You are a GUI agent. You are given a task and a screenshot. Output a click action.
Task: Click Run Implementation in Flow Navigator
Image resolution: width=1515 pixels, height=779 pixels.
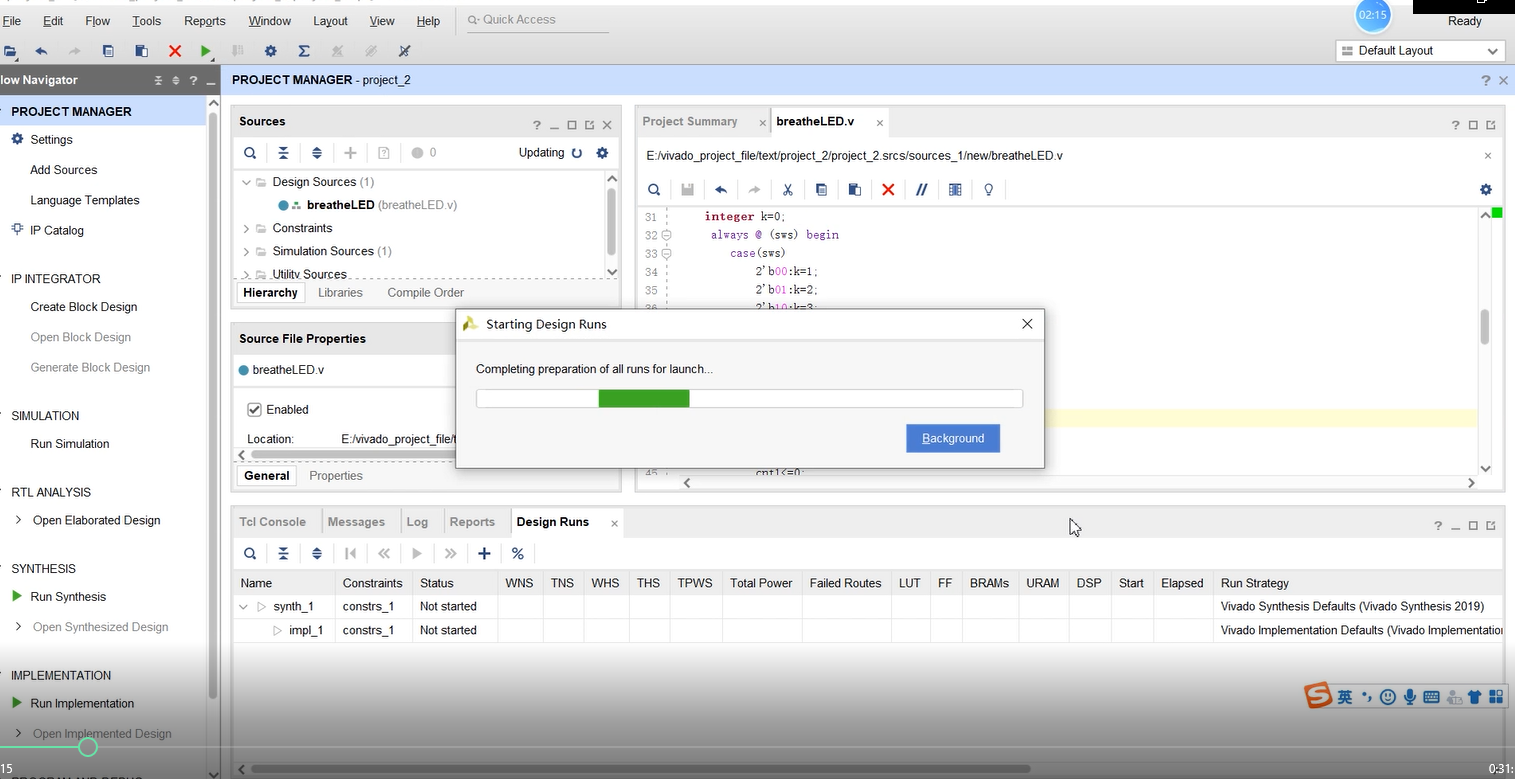coord(82,704)
